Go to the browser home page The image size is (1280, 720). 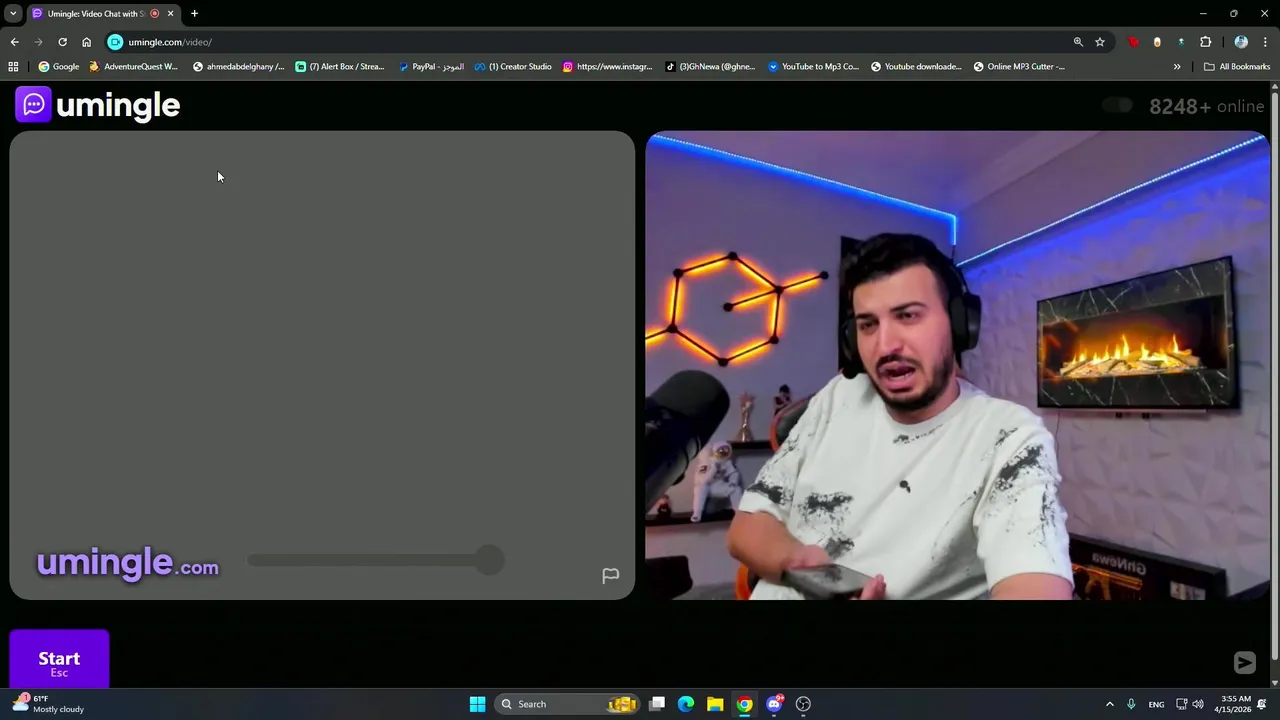pos(86,42)
